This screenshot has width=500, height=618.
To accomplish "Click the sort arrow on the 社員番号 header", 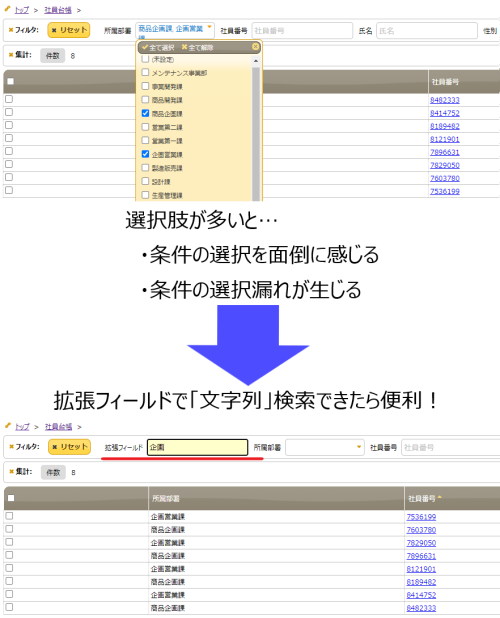I will click(x=440, y=497).
